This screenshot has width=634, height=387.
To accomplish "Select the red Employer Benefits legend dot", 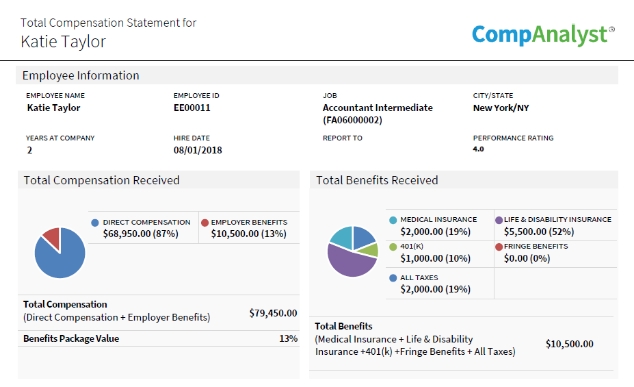I will pos(205,223).
